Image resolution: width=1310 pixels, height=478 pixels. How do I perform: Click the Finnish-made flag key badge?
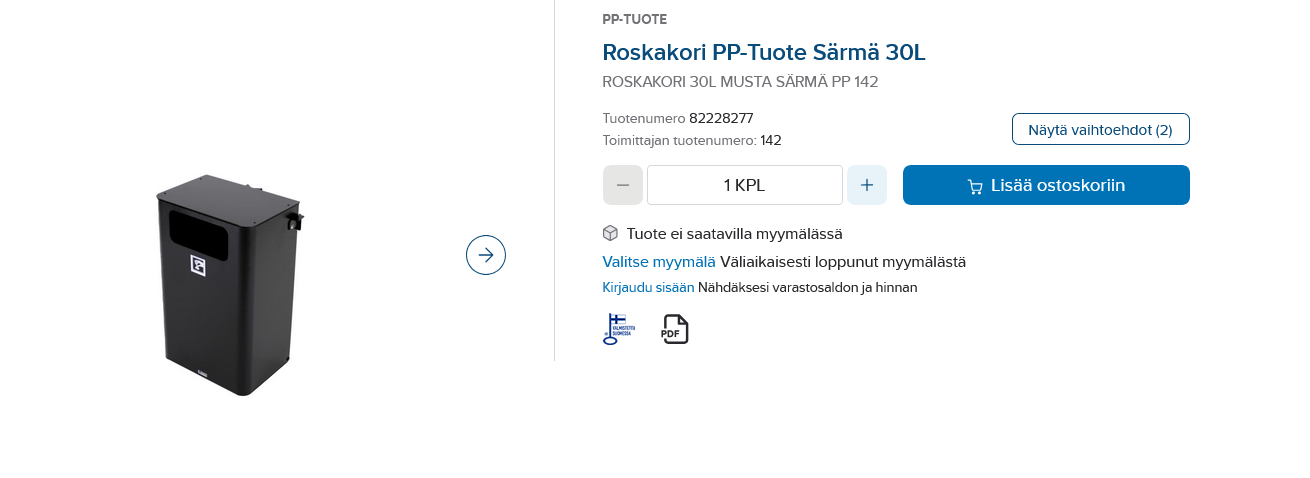coord(618,329)
